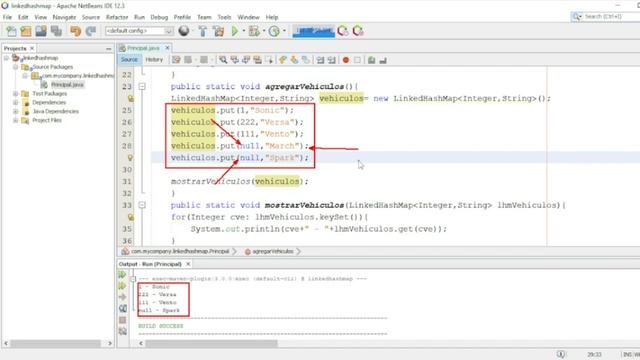Click the New Project toolbar icon
The image size is (640, 360).
point(26,31)
